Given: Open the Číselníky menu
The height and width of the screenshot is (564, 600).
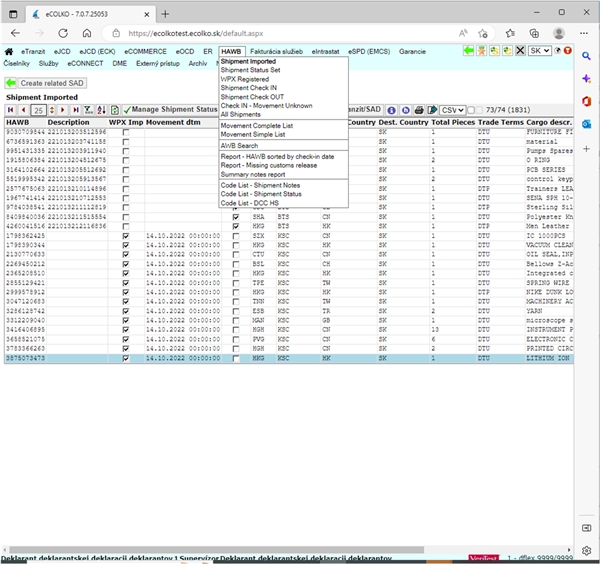Looking at the screenshot, I should point(16,64).
